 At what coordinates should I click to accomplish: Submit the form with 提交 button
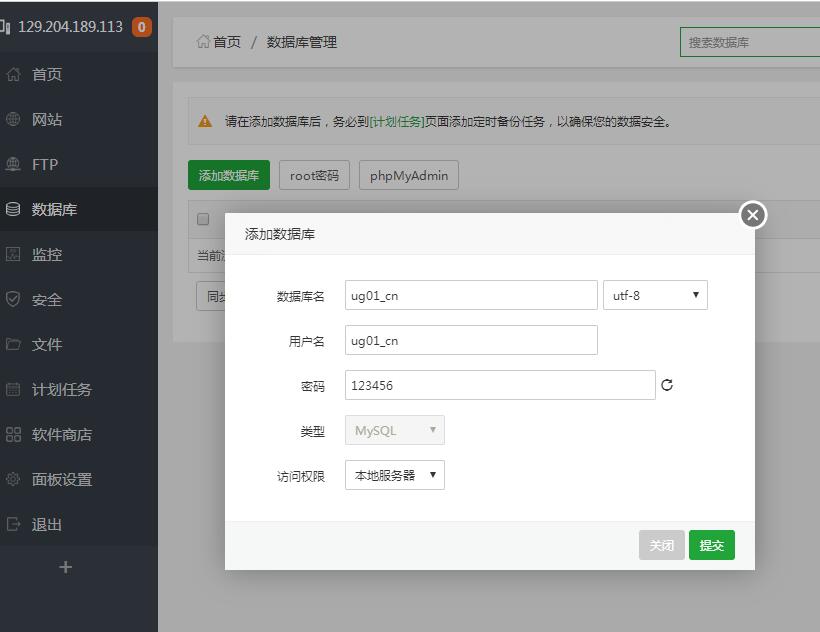point(711,545)
